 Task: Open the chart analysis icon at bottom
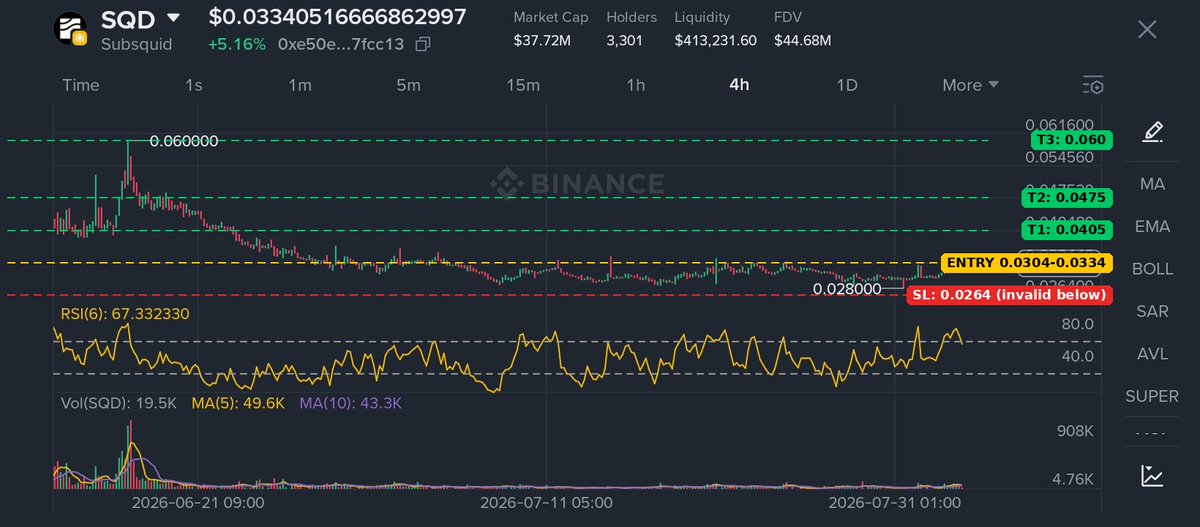(x=1152, y=476)
